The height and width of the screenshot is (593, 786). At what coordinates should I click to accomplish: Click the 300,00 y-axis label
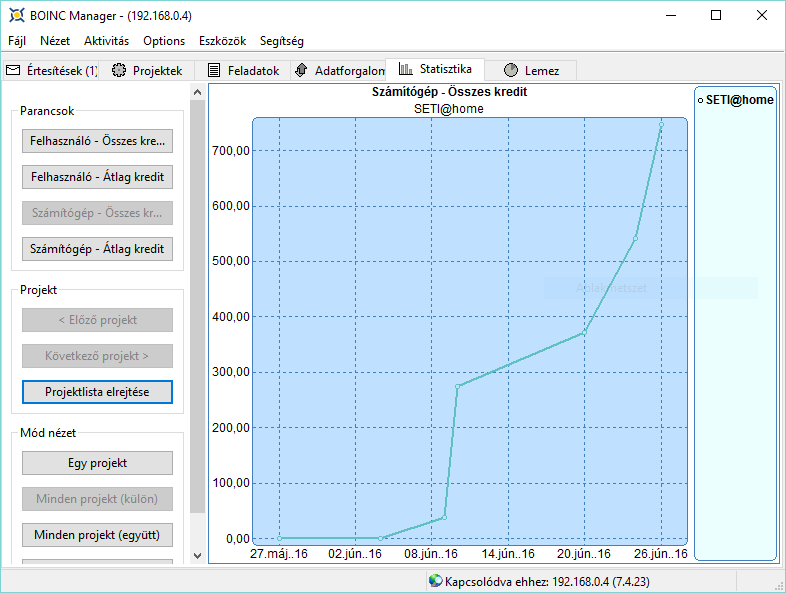(x=231, y=372)
